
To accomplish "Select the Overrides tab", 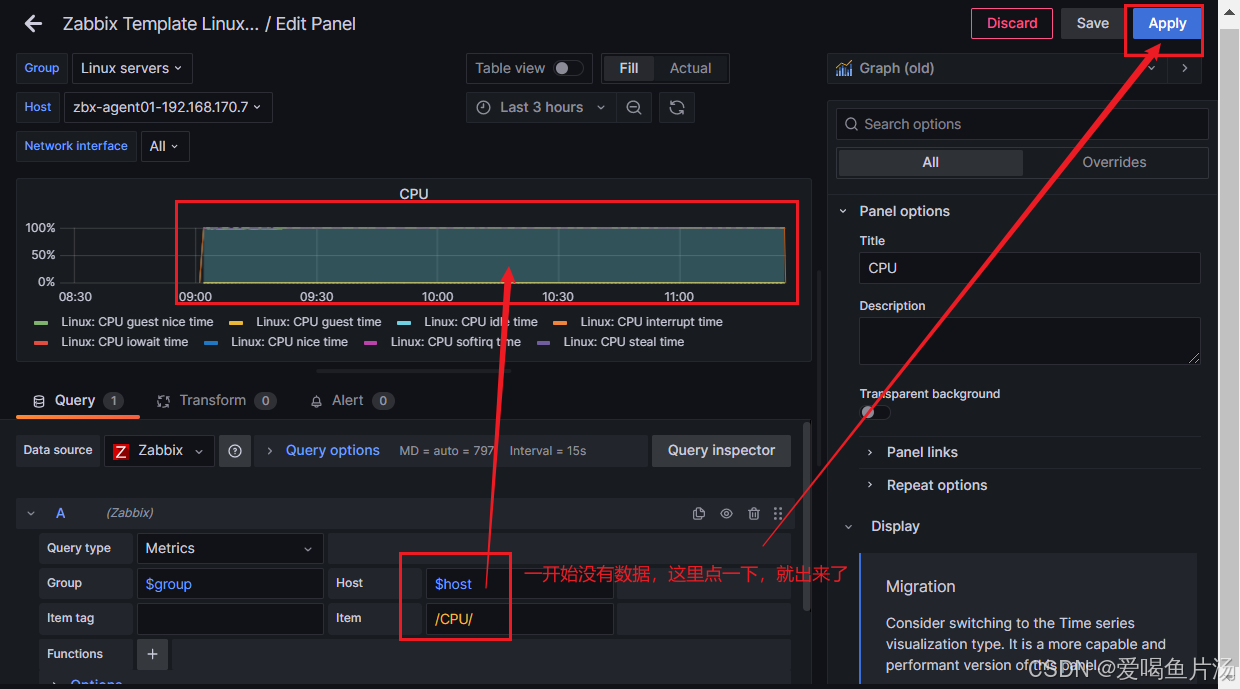I will pos(1114,162).
